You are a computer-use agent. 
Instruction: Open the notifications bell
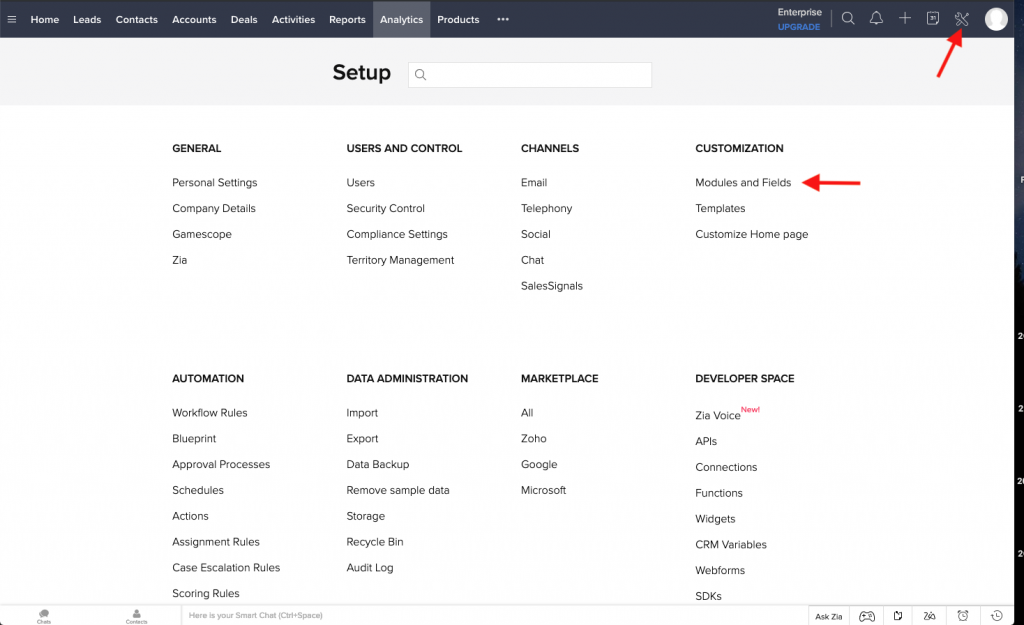877,18
